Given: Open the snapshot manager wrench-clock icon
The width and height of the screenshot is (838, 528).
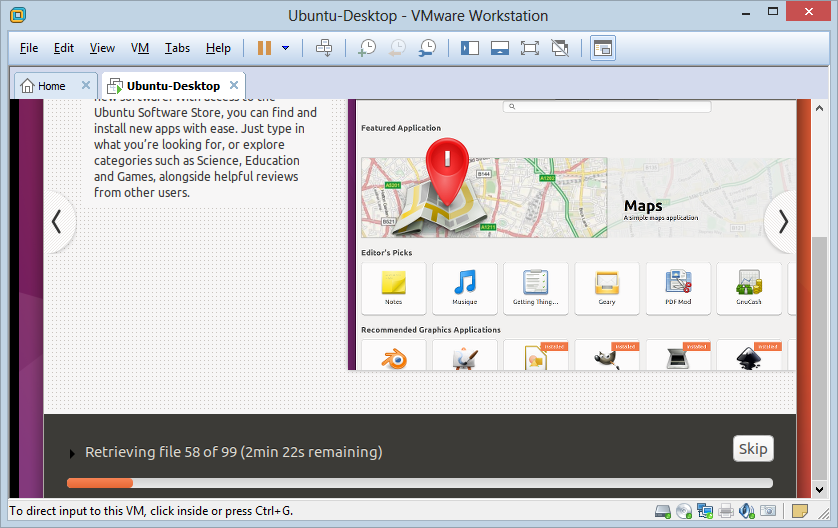Looking at the screenshot, I should coord(428,48).
